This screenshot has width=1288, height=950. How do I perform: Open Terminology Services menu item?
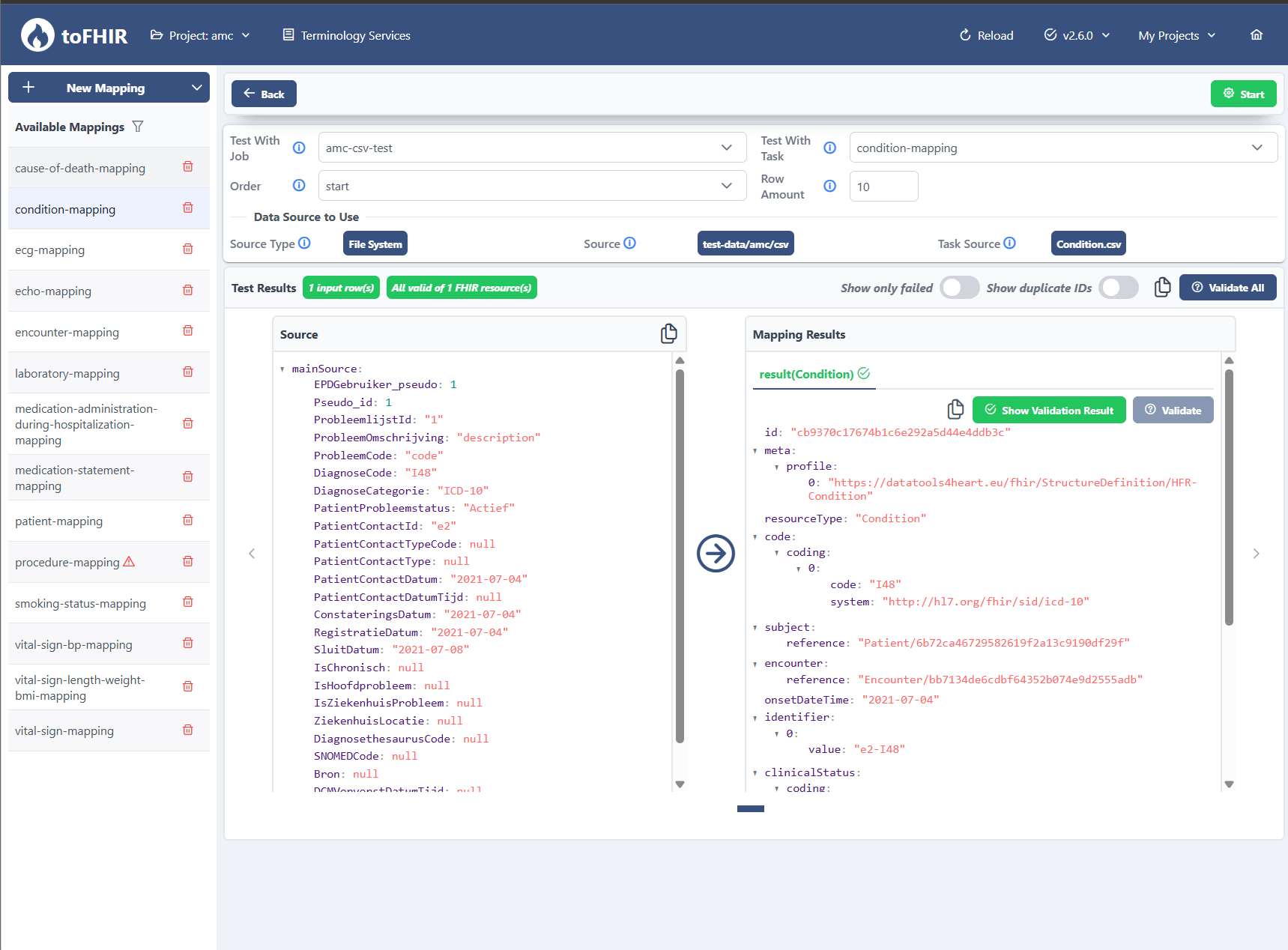coord(346,35)
